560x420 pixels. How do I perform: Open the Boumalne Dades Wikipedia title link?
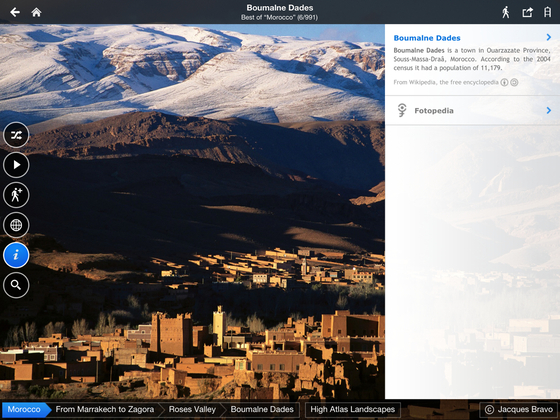[x=427, y=38]
